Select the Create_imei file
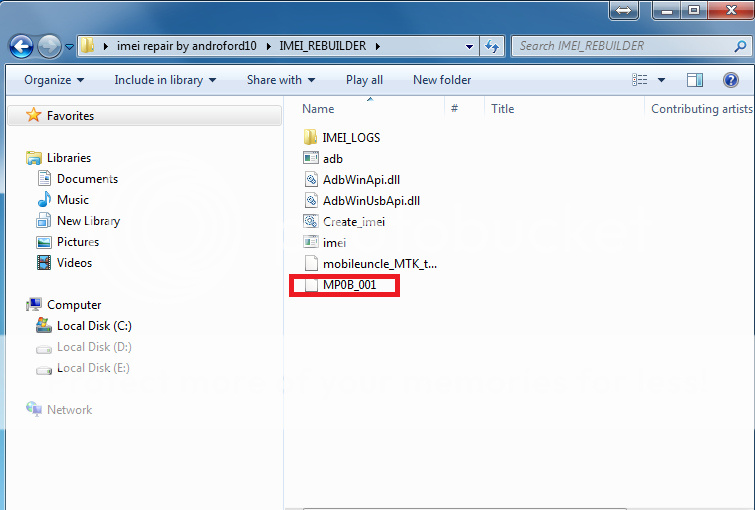The width and height of the screenshot is (755, 510). click(353, 221)
